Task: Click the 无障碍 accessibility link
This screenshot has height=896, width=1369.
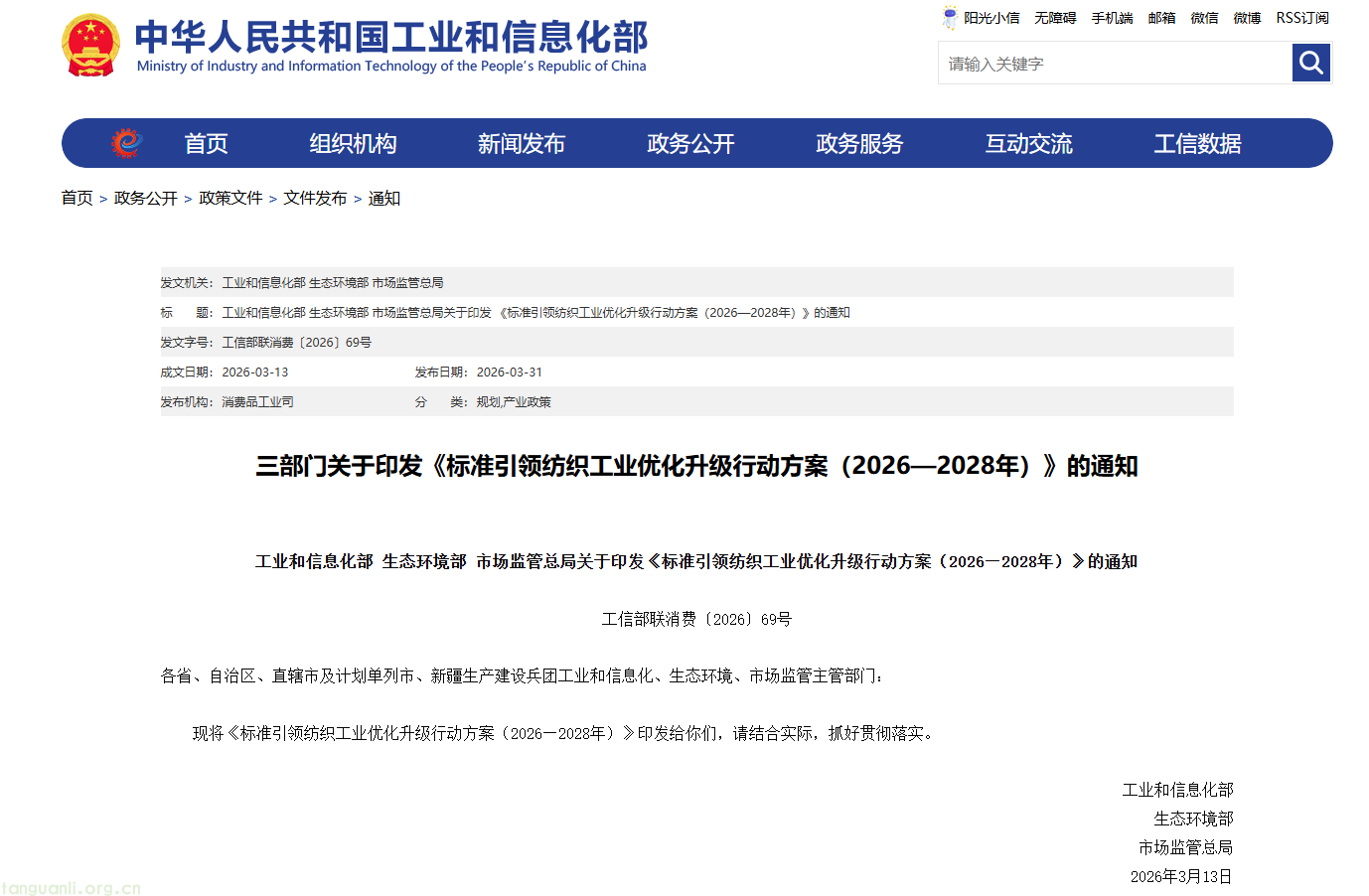Action: [x=1055, y=18]
